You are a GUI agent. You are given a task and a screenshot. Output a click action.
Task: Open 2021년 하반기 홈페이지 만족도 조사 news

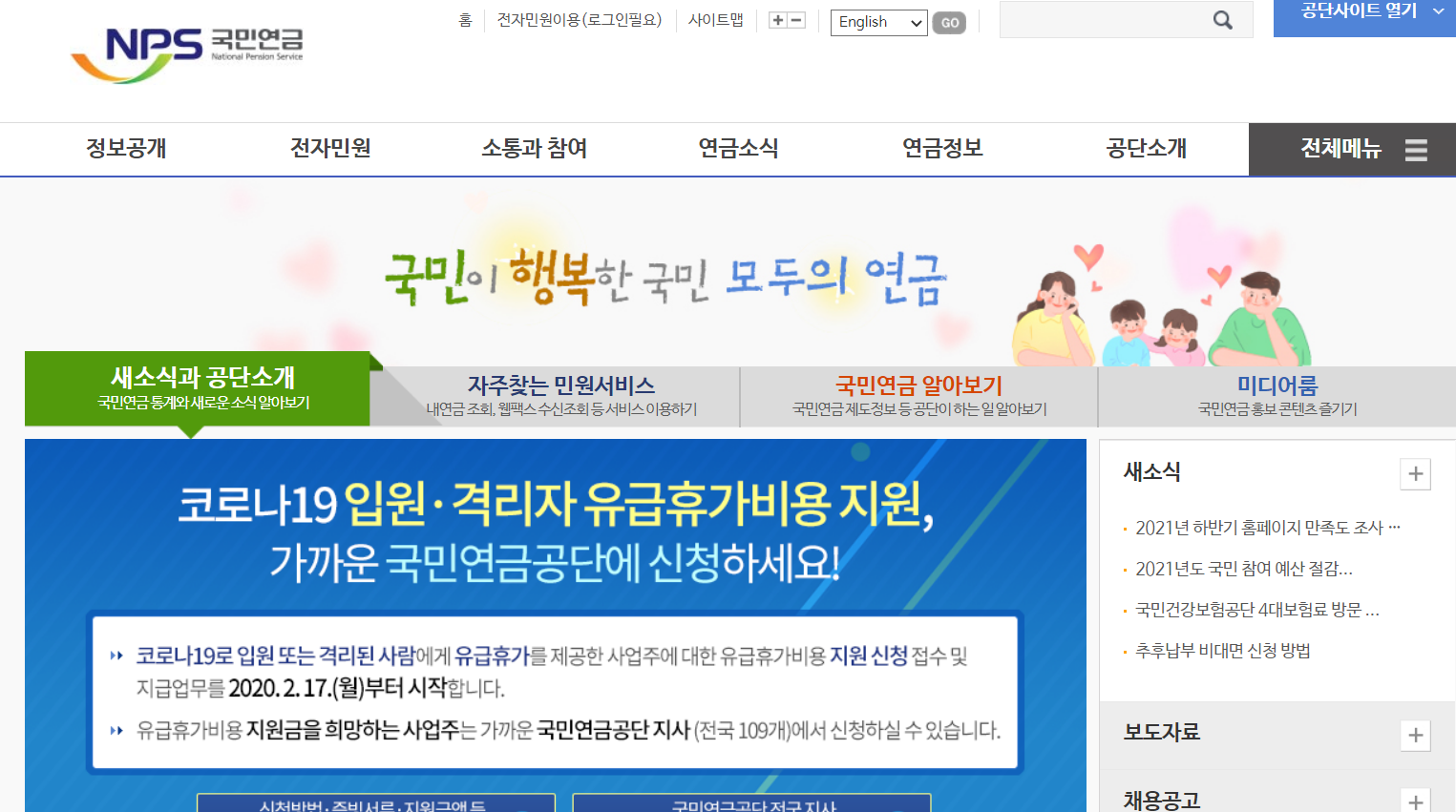(x=1267, y=528)
